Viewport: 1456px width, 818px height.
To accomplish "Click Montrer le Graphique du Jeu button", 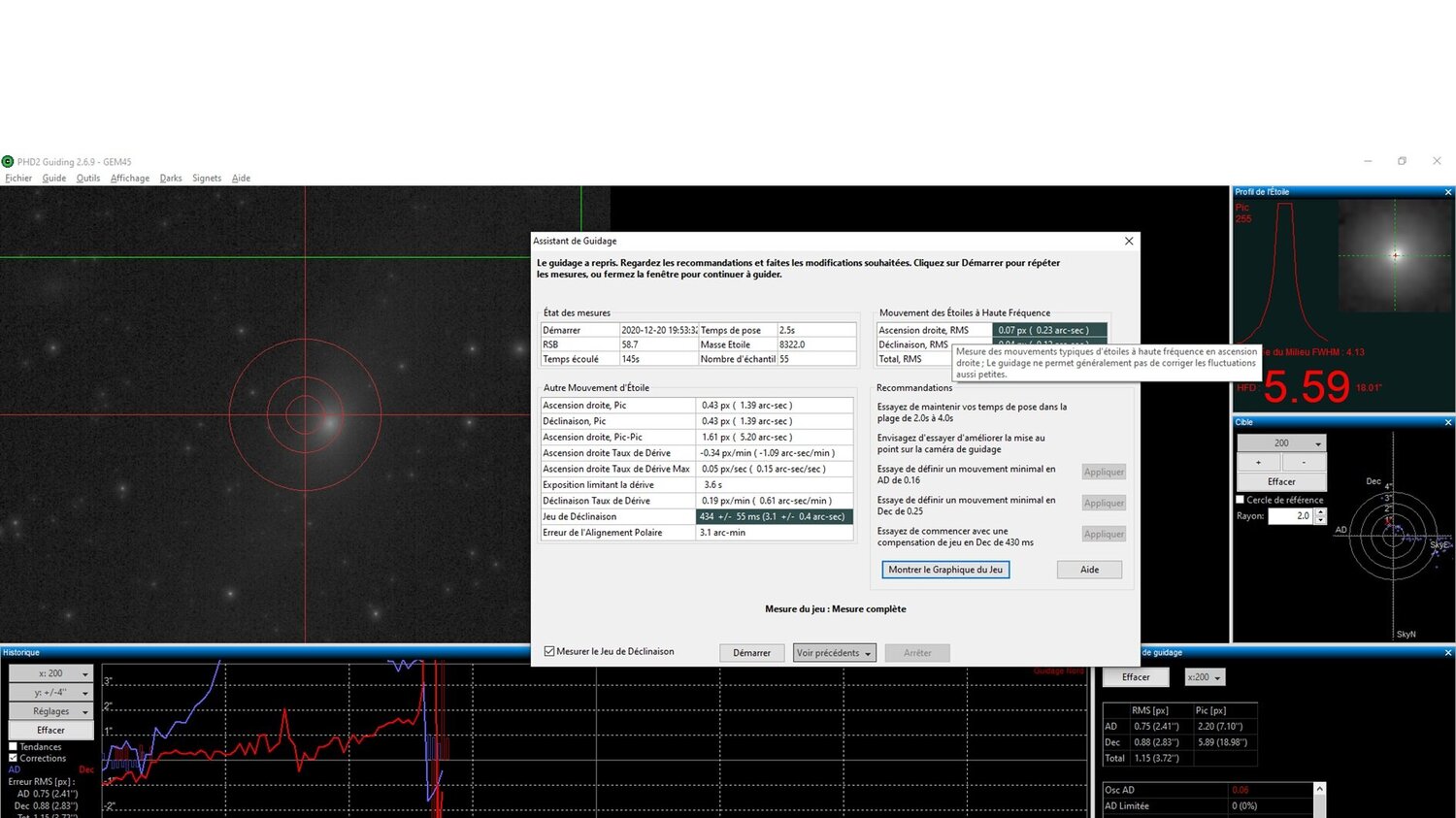I will tap(944, 570).
